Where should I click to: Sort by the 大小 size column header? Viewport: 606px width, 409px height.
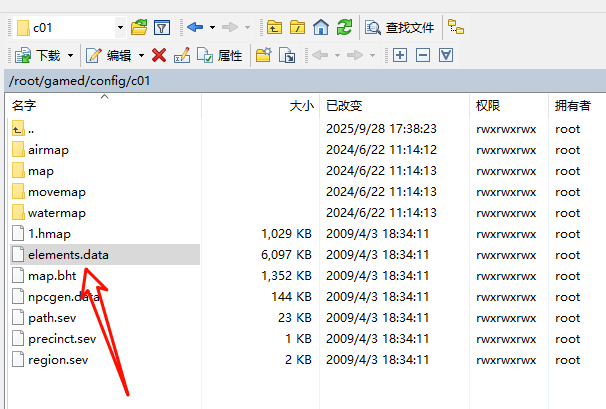(x=300, y=105)
